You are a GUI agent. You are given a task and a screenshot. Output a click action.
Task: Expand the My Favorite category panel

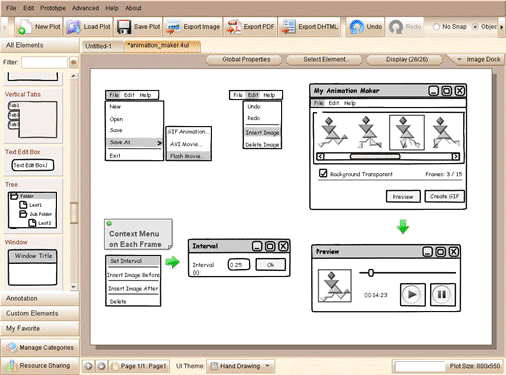pyautogui.click(x=40, y=328)
